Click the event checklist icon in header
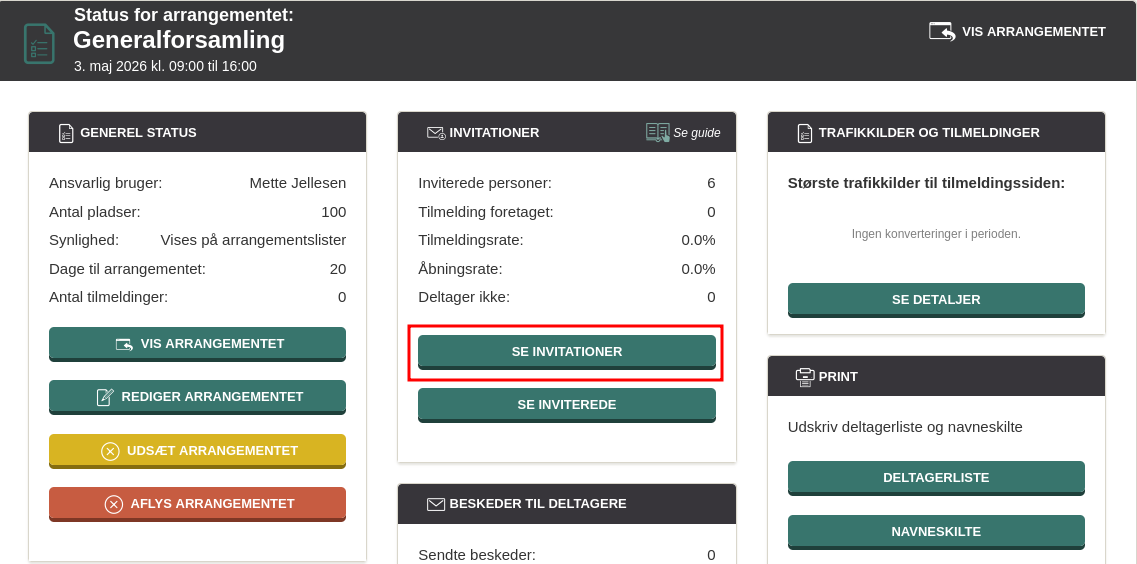The image size is (1137, 564). (x=39, y=43)
